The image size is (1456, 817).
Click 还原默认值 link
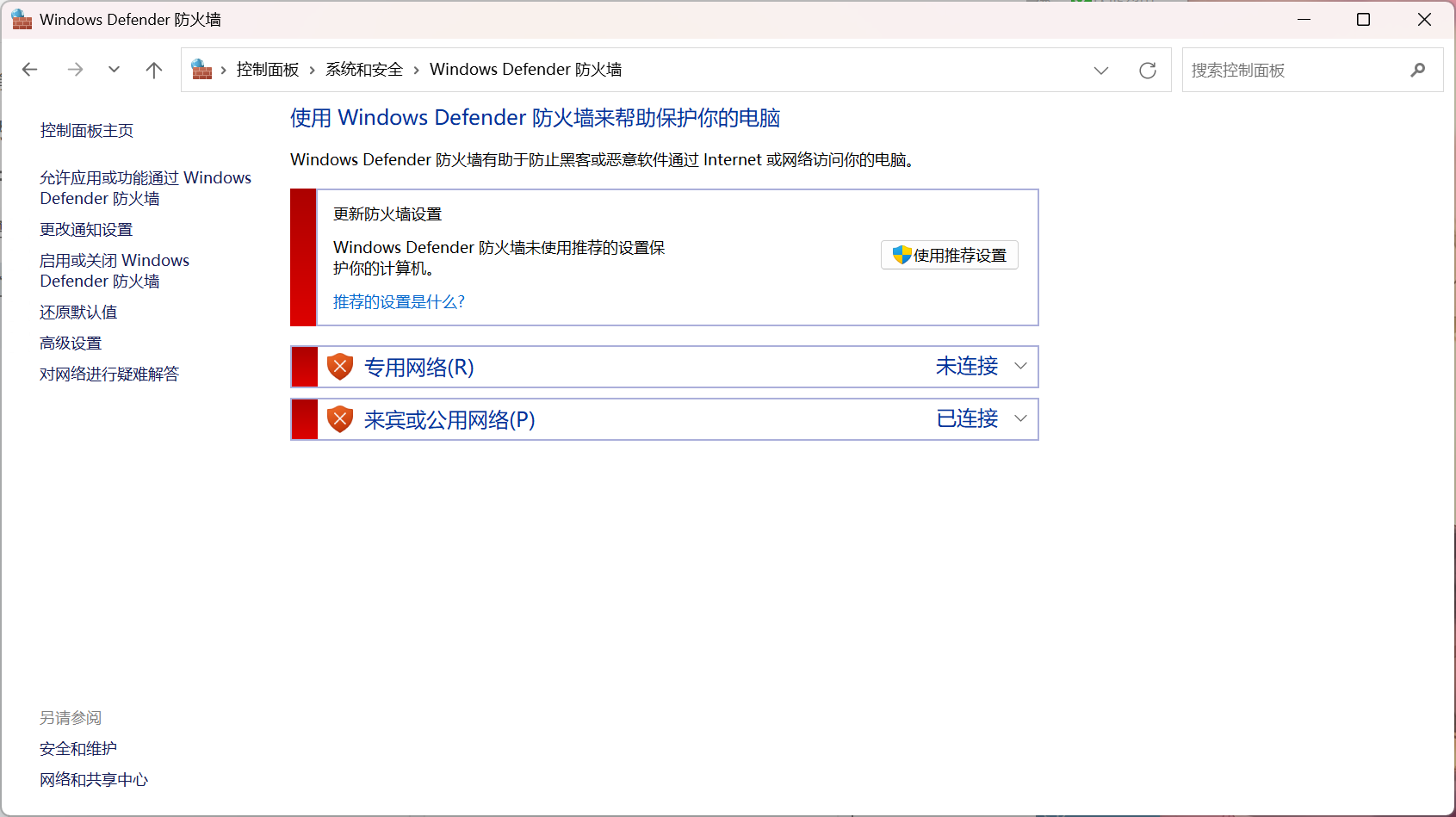pyautogui.click(x=78, y=313)
